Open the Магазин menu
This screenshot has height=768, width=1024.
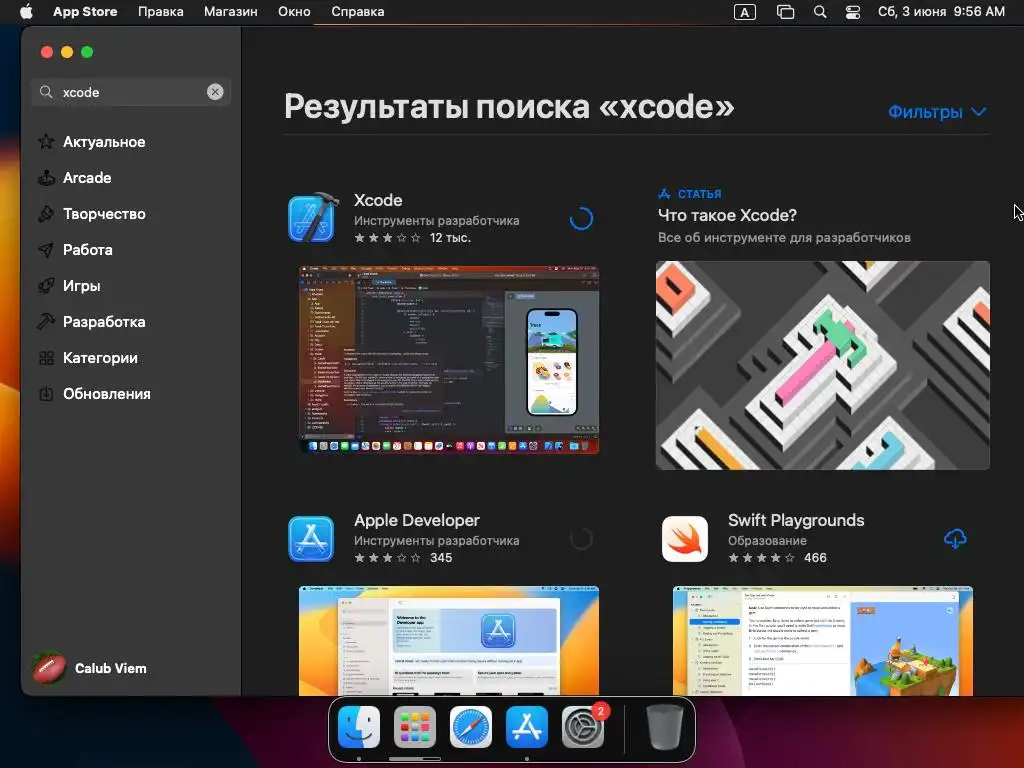coord(231,12)
